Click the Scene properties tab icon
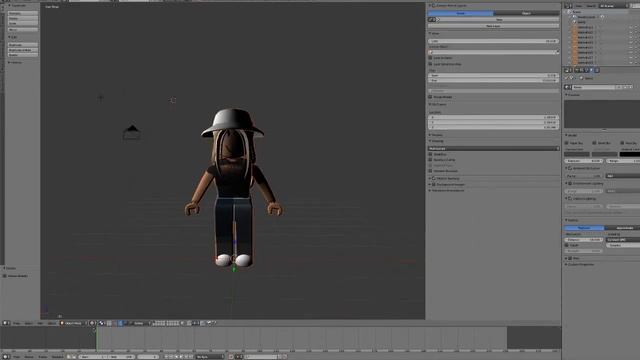Image resolution: width=640 pixels, height=360 pixels. 587,70
